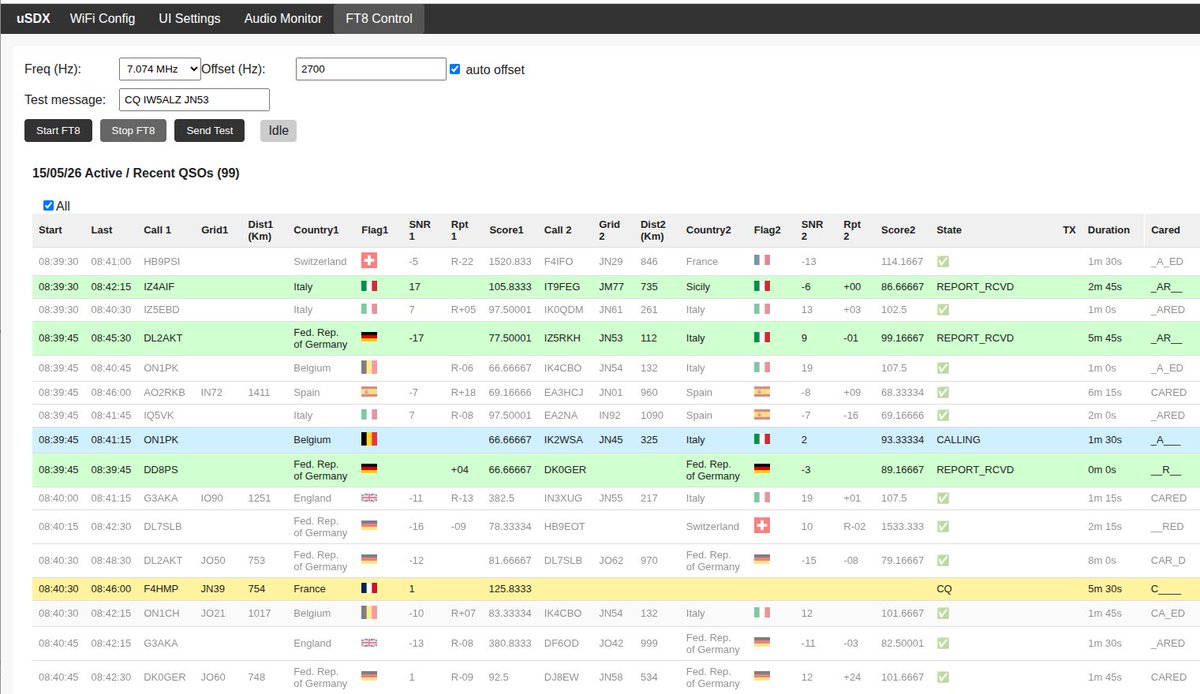
Task: Click the England flag in G3AKA 08:40:00 row
Action: tap(369, 498)
